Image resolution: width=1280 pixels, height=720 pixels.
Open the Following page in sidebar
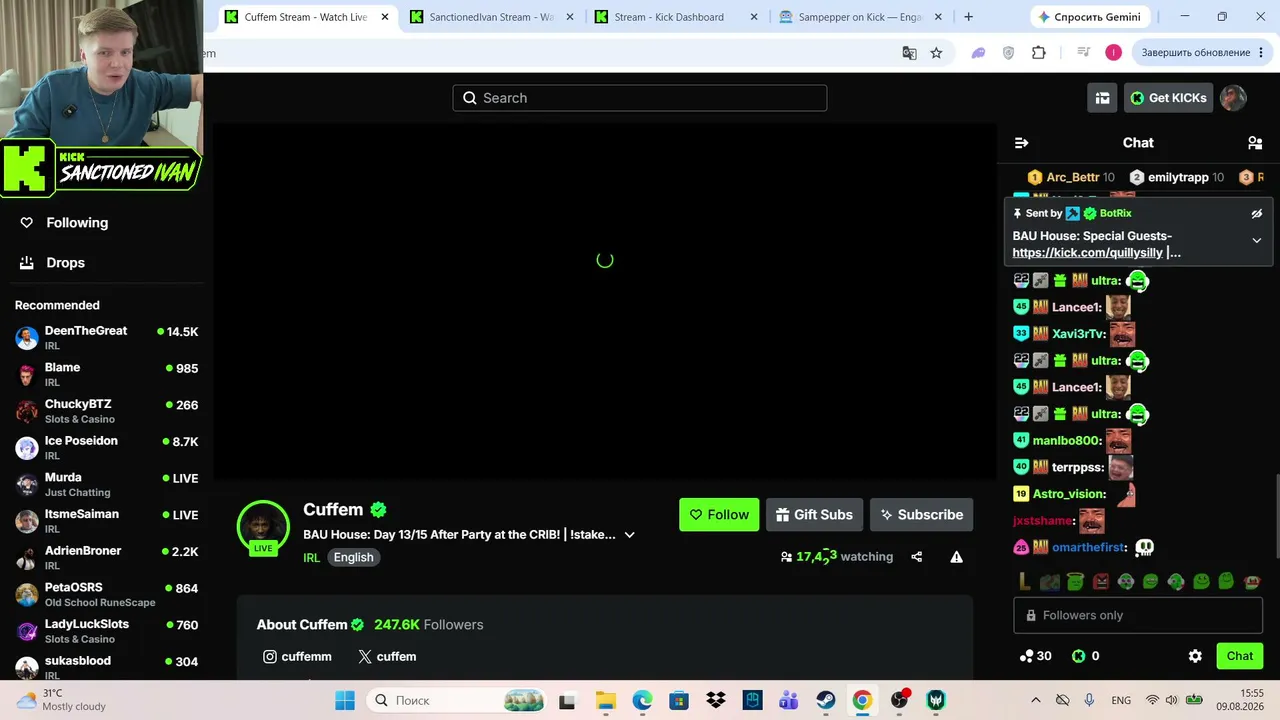click(65, 223)
